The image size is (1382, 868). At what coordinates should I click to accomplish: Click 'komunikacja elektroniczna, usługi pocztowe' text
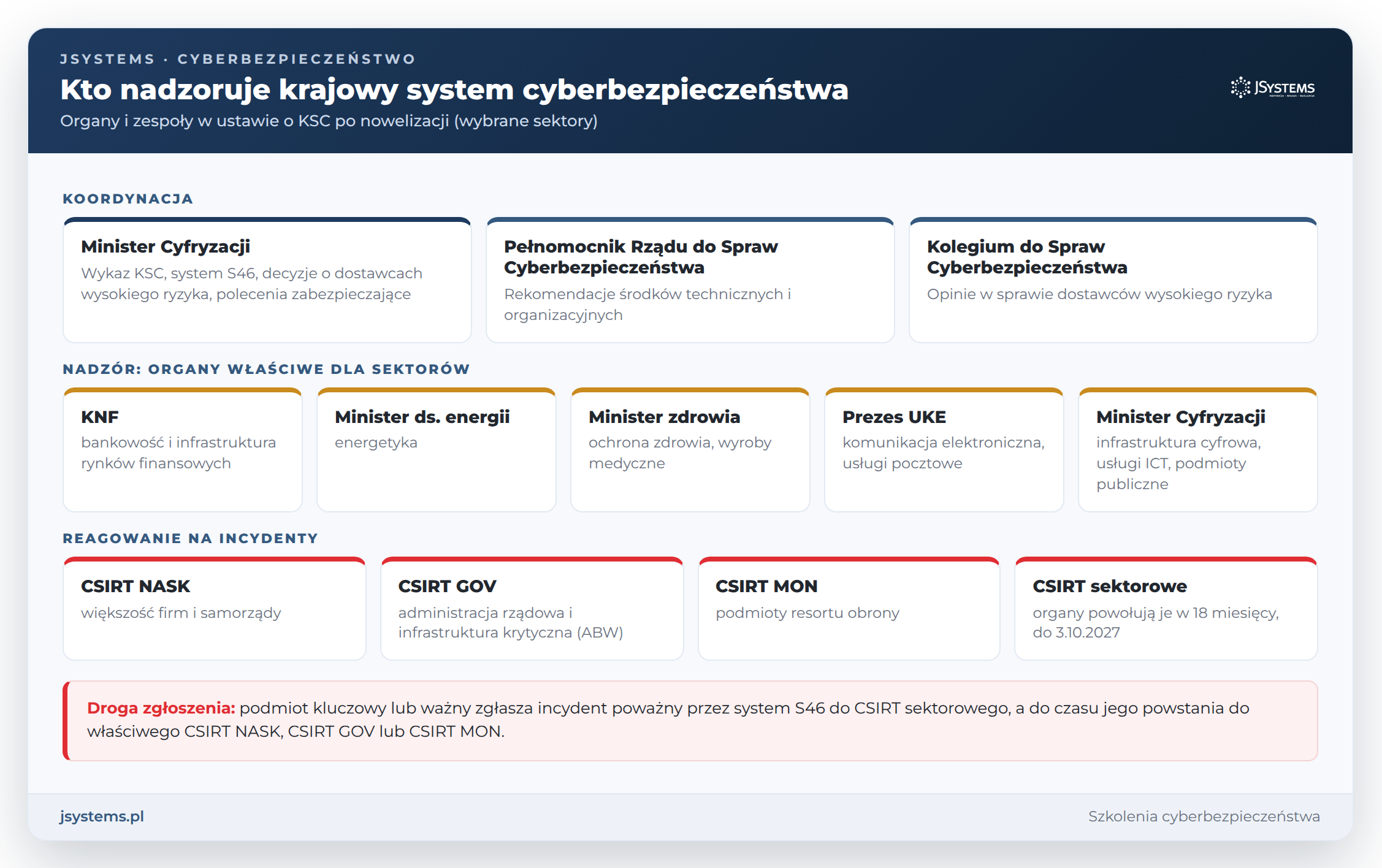coord(944,453)
